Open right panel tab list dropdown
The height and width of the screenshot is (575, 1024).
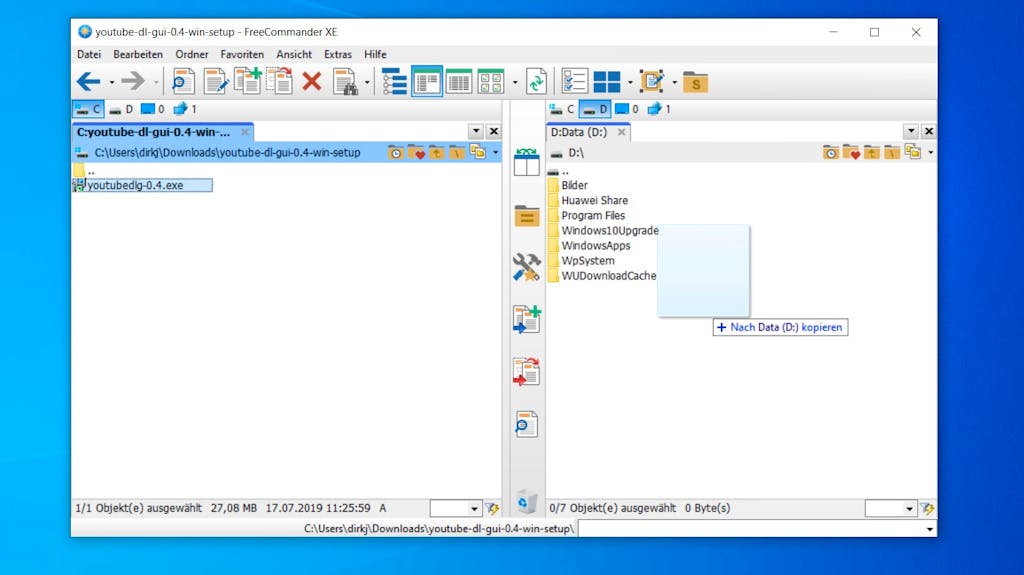(x=911, y=131)
